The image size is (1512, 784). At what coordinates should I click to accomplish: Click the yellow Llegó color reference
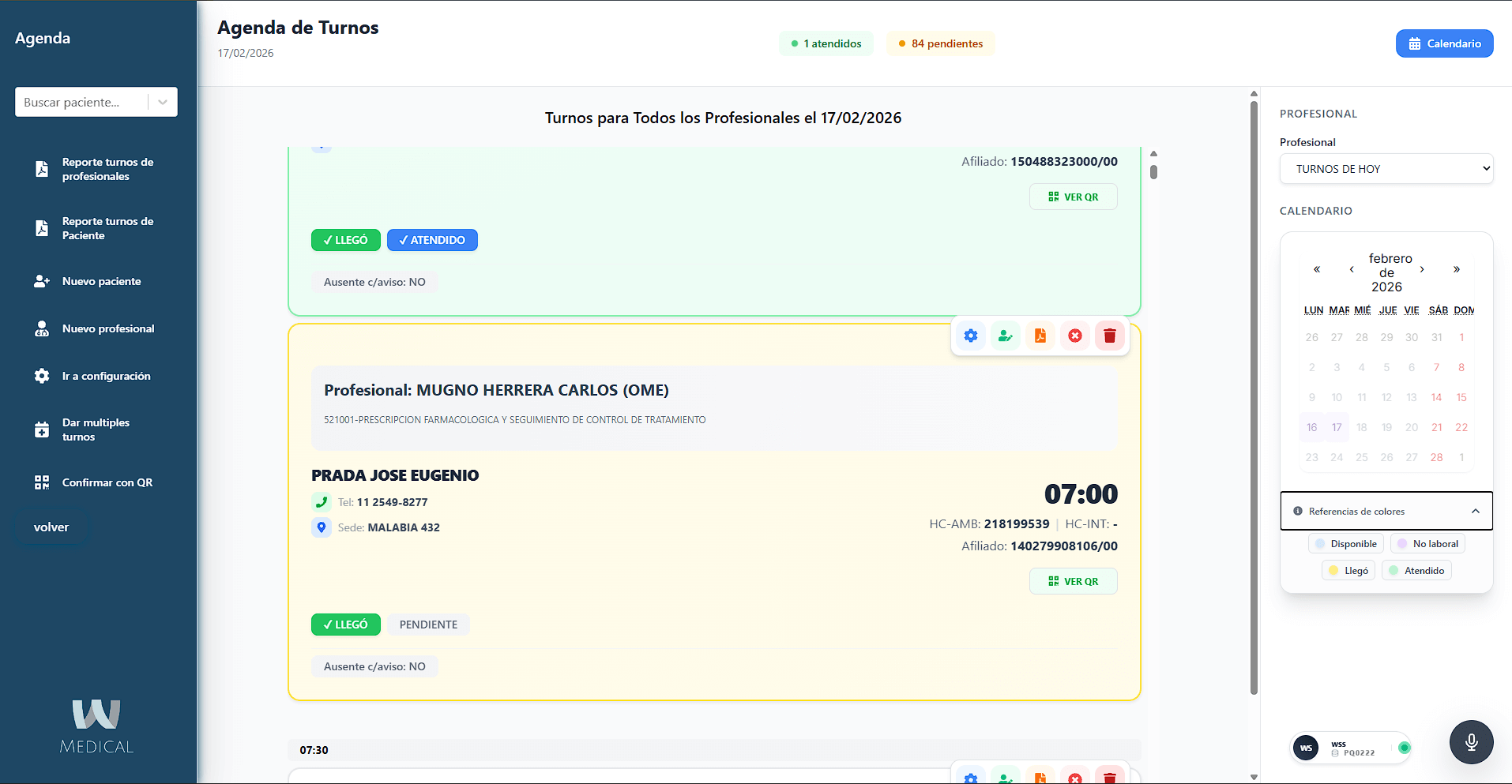(1348, 571)
